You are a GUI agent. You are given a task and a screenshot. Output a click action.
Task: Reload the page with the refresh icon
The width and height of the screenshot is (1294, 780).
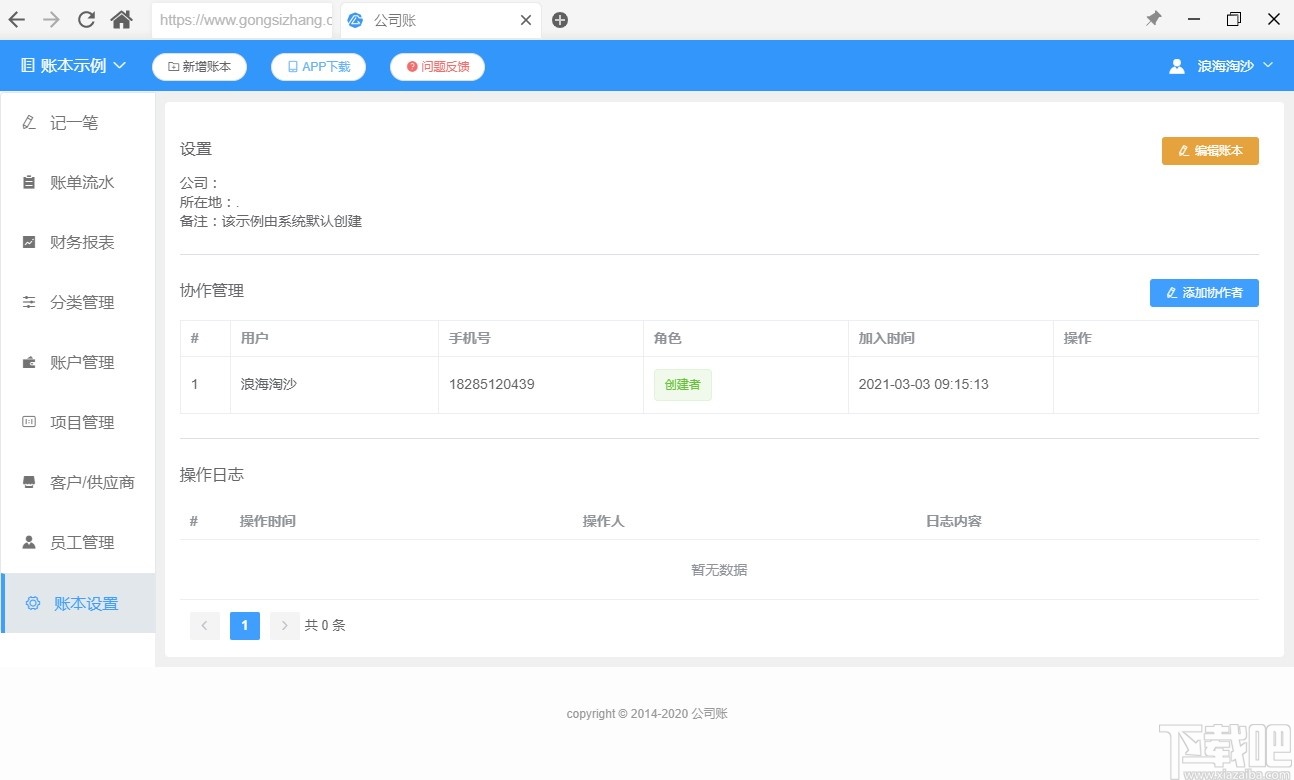coord(86,19)
